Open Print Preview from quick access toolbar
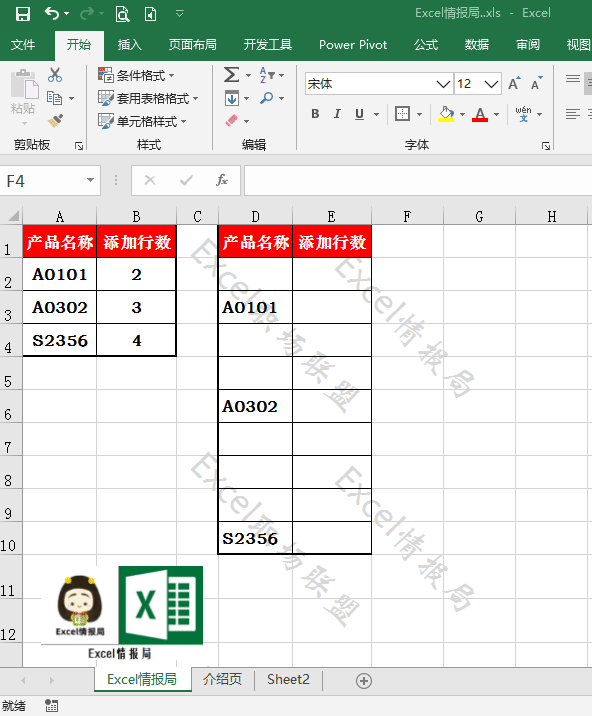The height and width of the screenshot is (716, 592). 122,14
